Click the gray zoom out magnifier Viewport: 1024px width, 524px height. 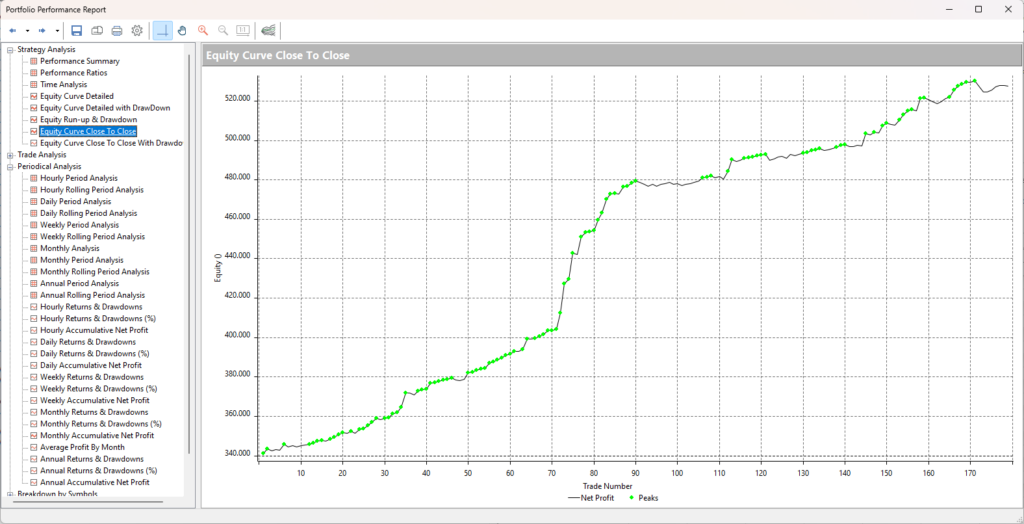pyautogui.click(x=223, y=31)
